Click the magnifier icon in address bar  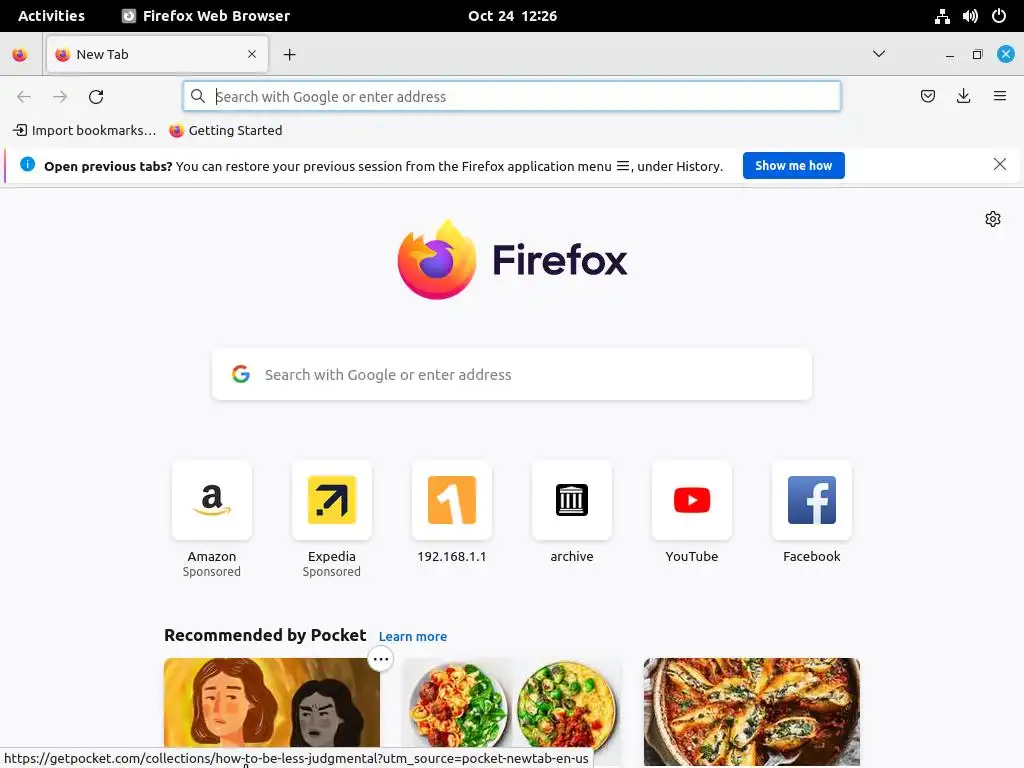coord(198,96)
